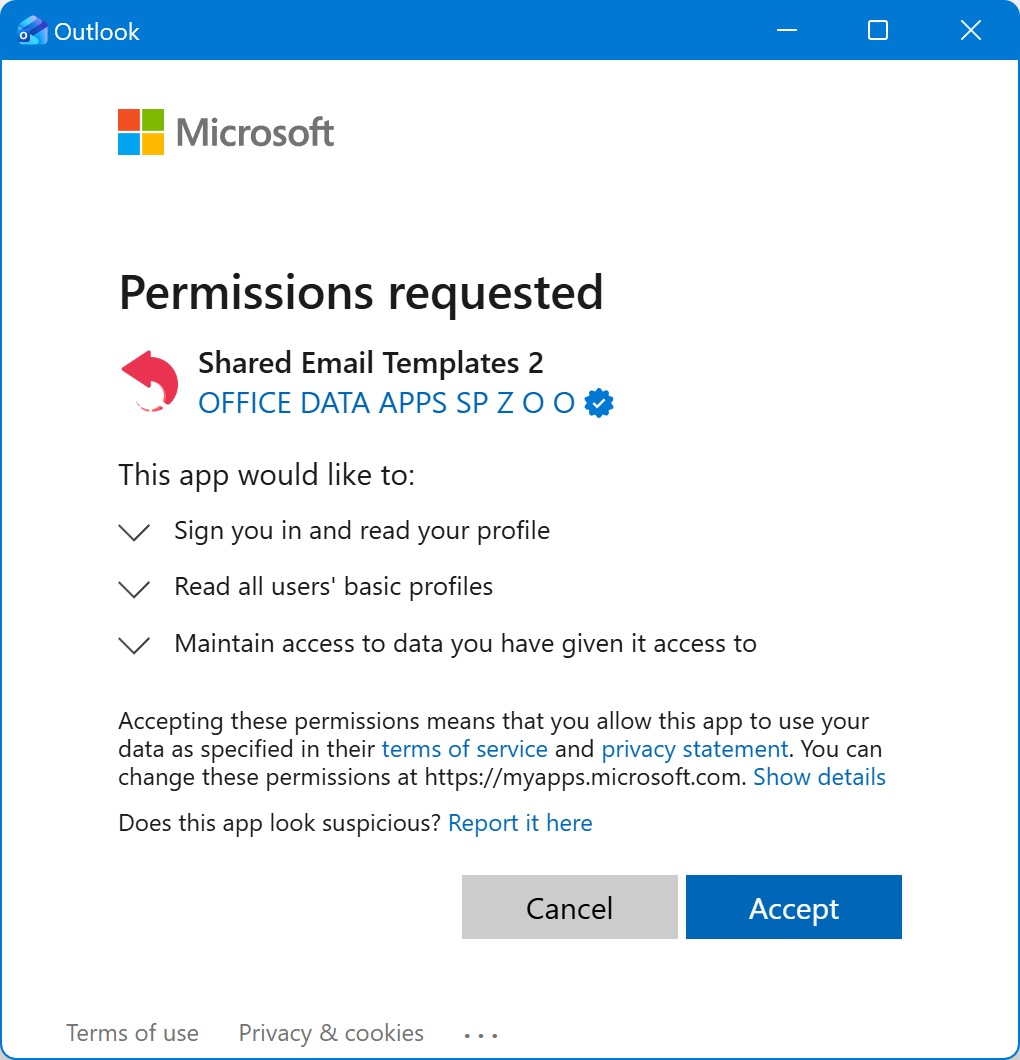Expand the 'Read all users' basic profiles' permission
This screenshot has width=1020, height=1060.
133,589
